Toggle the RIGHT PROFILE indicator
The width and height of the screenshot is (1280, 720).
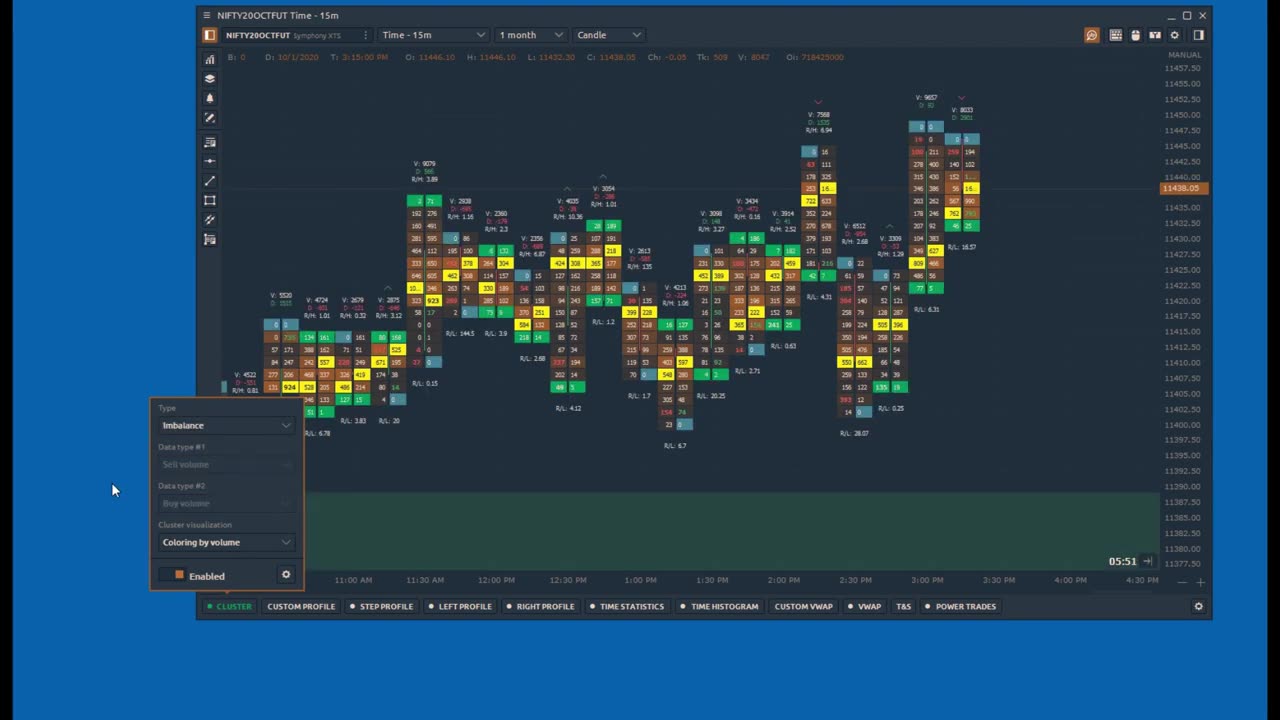click(540, 606)
